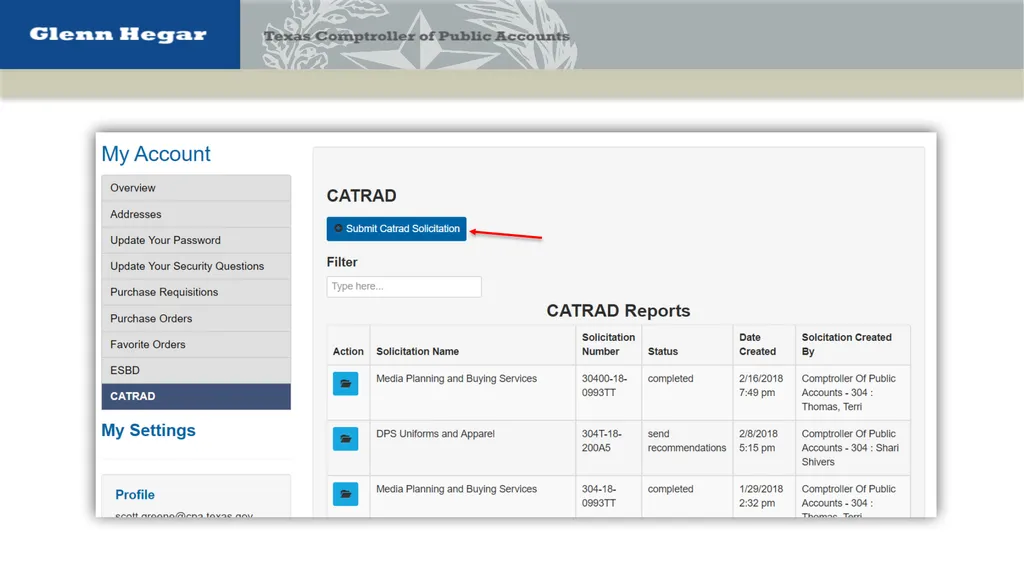Open folder icon for DPS Uniforms and Apparel
This screenshot has height=575, width=1024.
pos(345,438)
